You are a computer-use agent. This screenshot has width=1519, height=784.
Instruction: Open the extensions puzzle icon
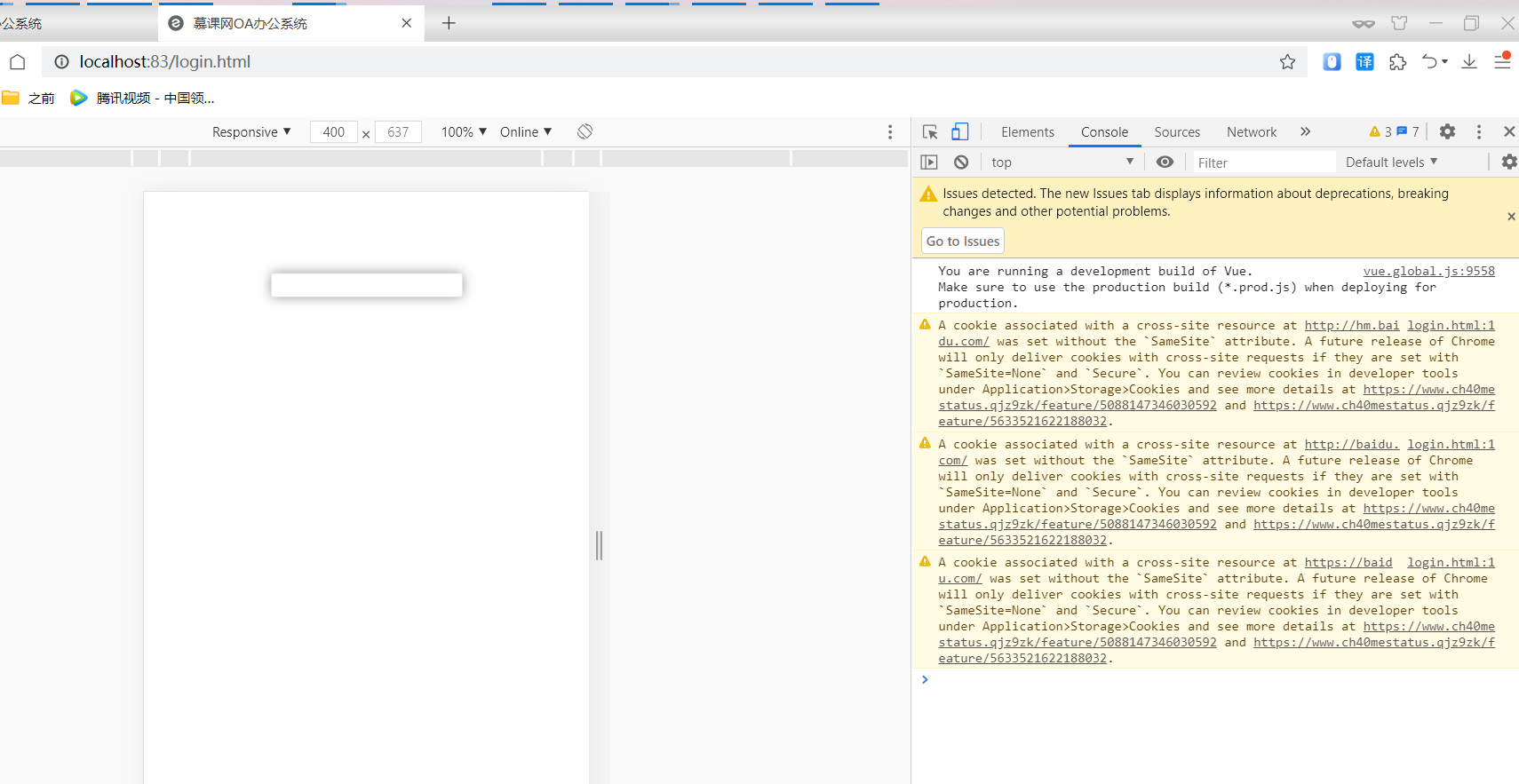(x=1397, y=61)
